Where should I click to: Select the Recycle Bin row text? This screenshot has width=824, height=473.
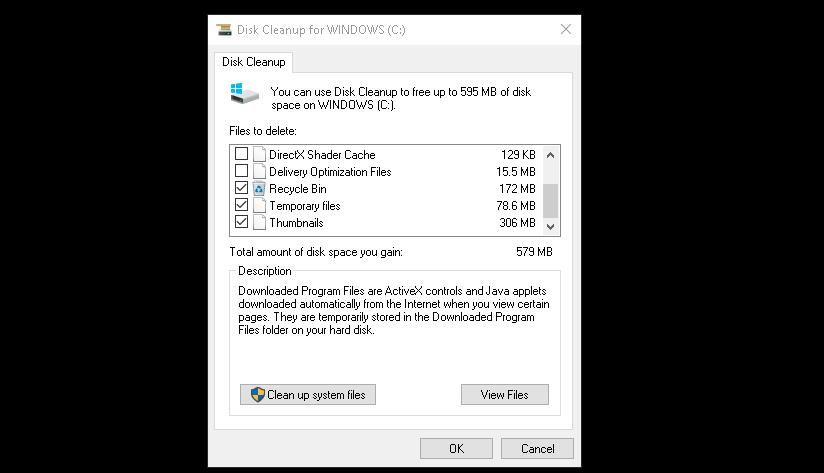pos(298,189)
